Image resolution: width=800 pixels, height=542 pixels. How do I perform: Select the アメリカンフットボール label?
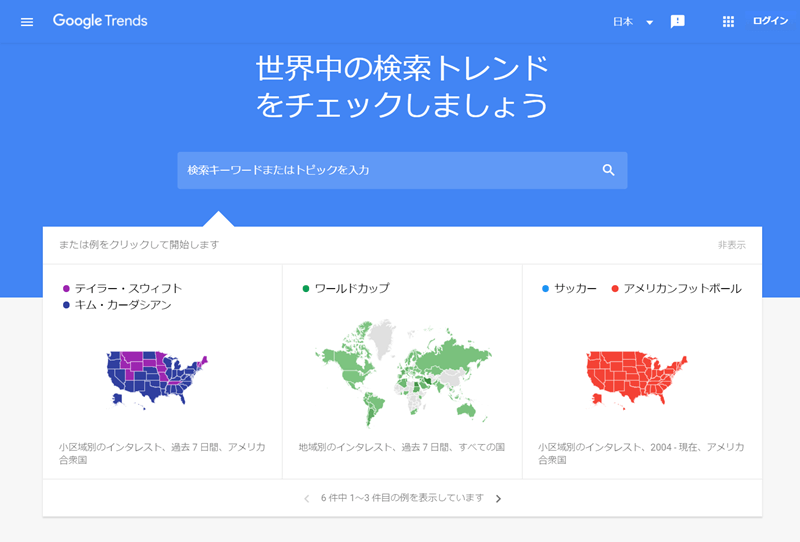pos(682,288)
